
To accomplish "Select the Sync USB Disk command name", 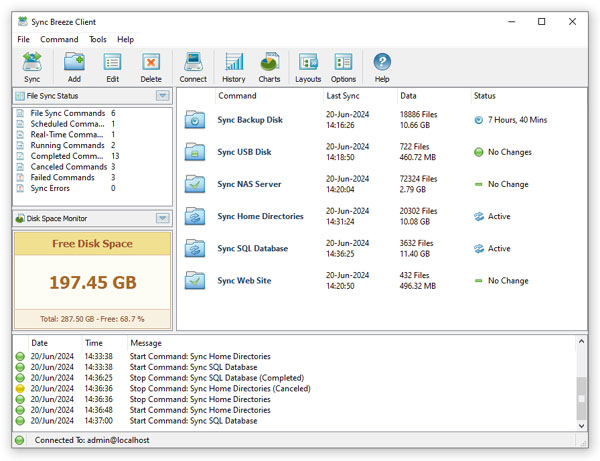I will click(x=244, y=152).
